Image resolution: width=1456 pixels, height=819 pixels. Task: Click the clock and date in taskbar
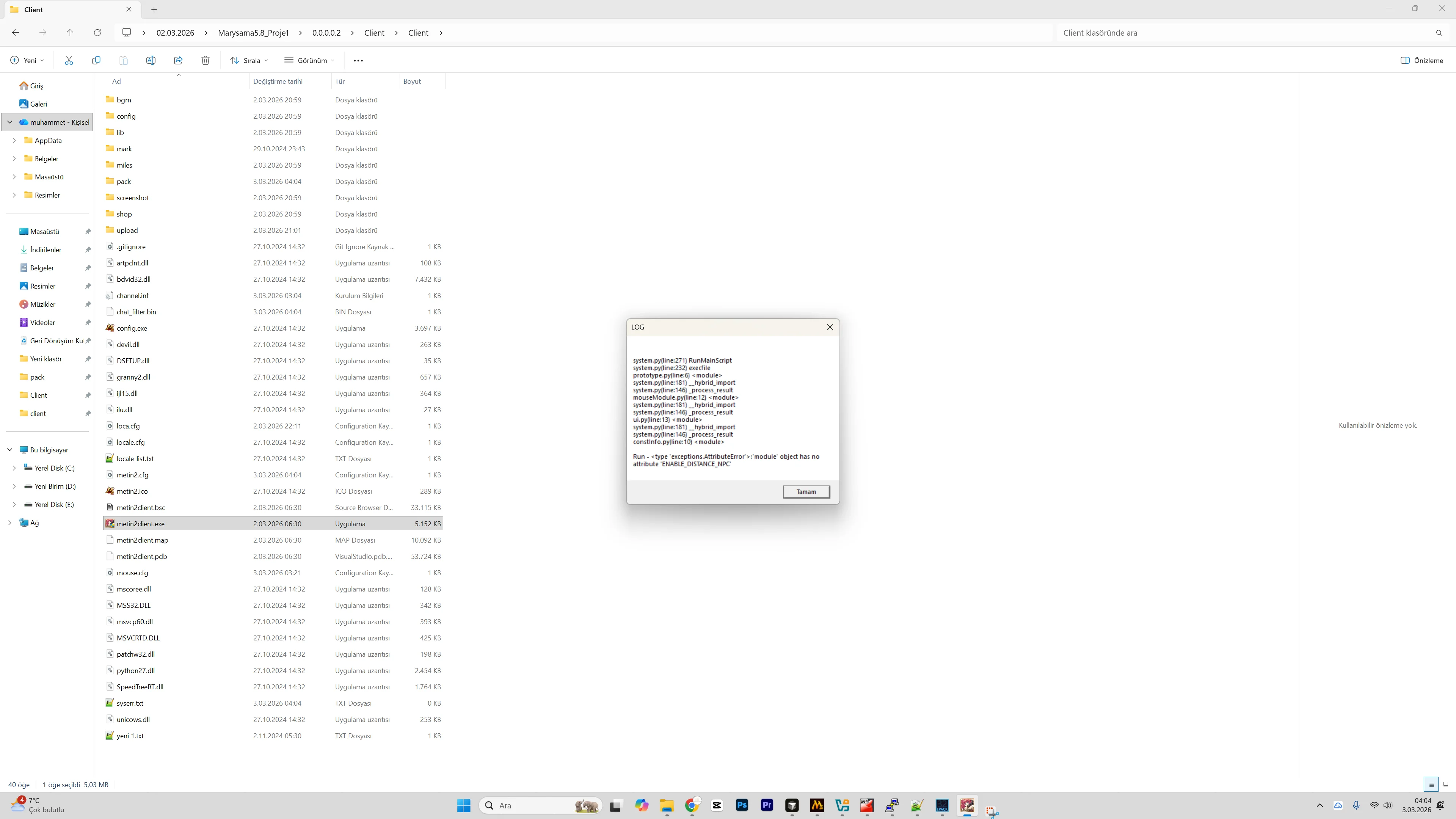pyautogui.click(x=1417, y=805)
